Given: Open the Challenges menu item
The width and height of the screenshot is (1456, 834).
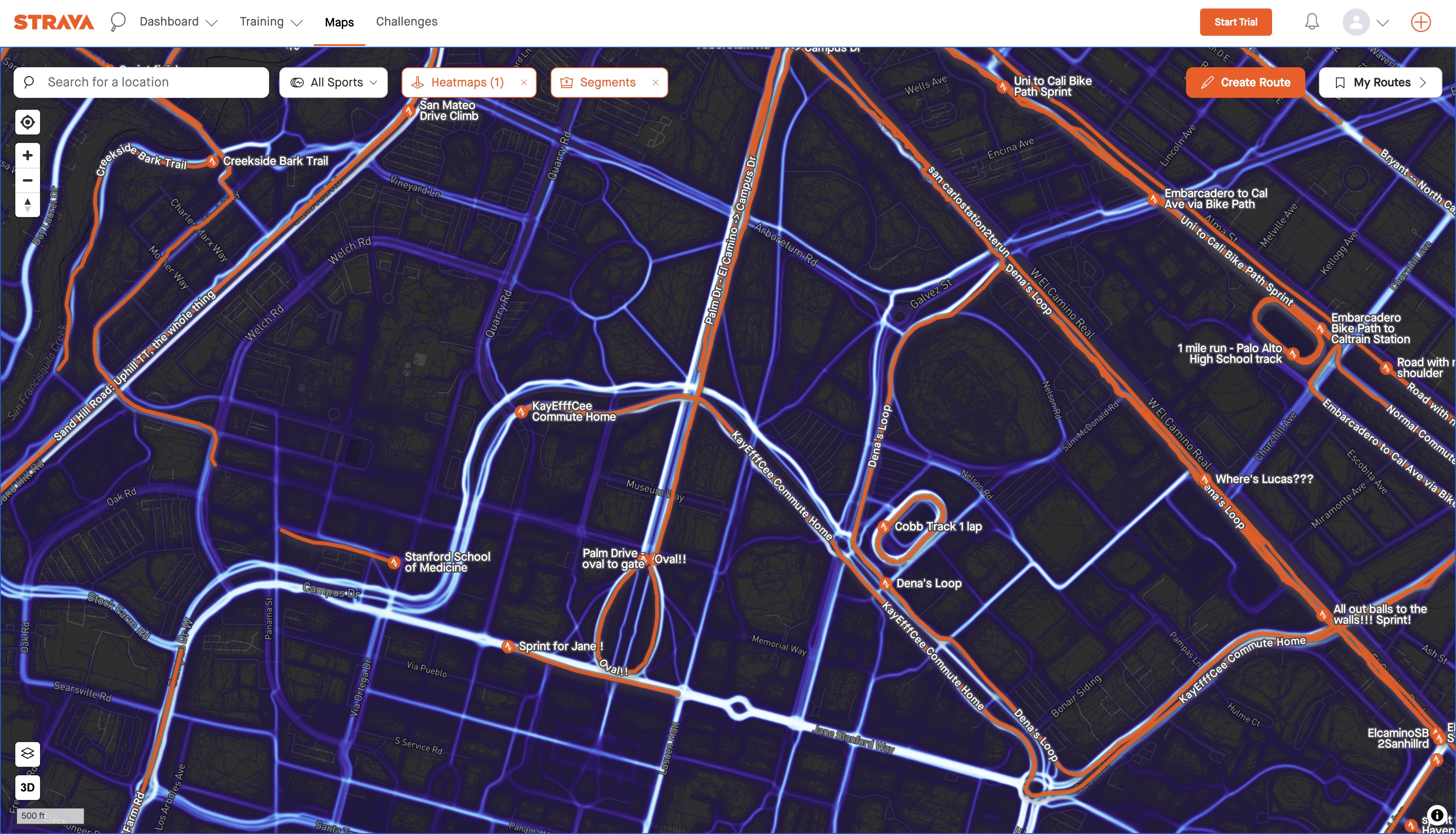Looking at the screenshot, I should 407,21.
